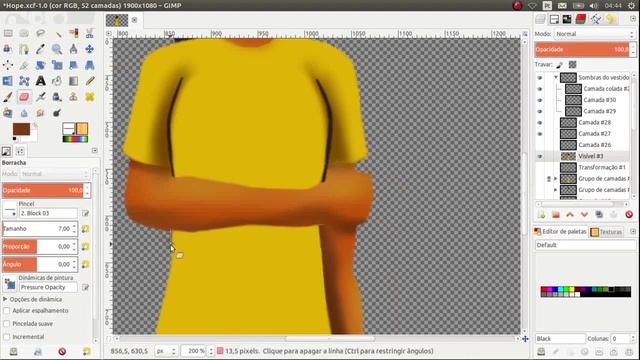This screenshot has height=360, width=640.
Task: Hide the Camada #27 layer
Action: click(540, 134)
